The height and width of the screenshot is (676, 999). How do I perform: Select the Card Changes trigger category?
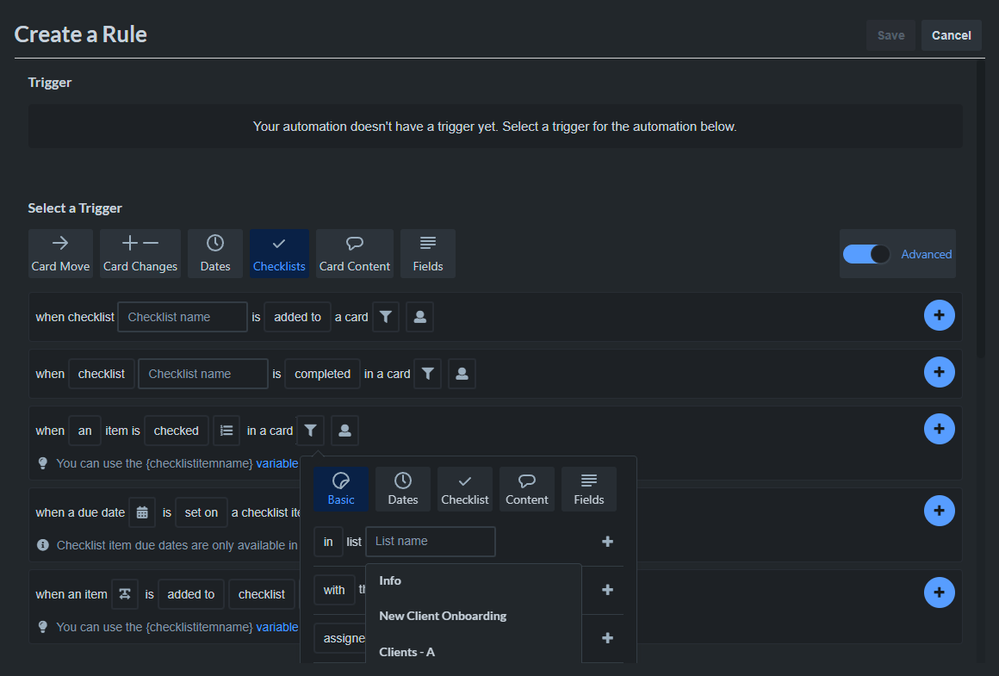pyautogui.click(x=139, y=253)
